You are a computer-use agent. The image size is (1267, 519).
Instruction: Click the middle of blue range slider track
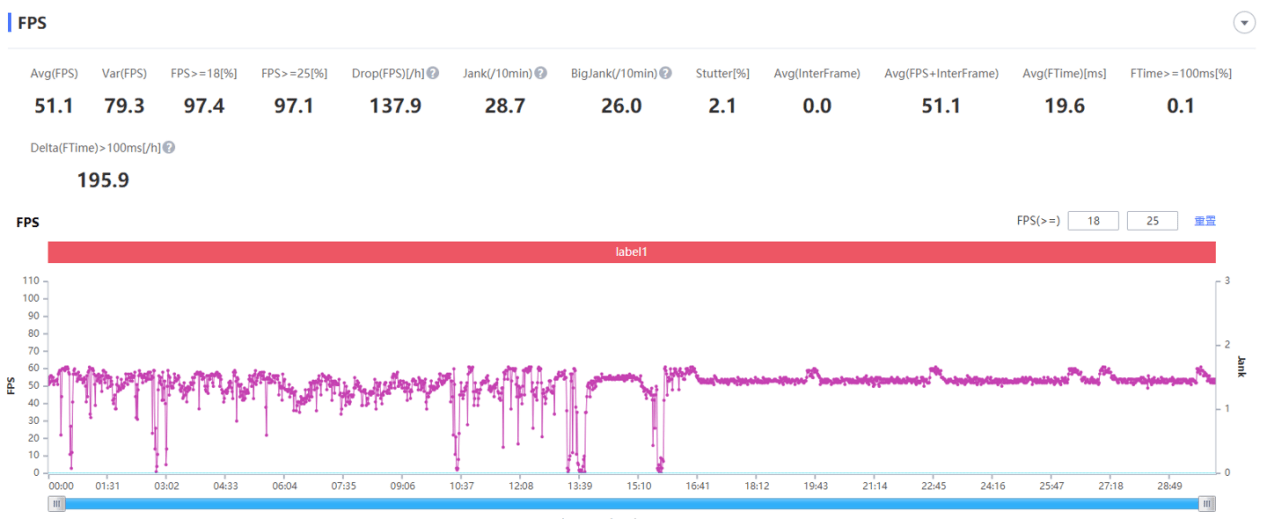click(632, 504)
